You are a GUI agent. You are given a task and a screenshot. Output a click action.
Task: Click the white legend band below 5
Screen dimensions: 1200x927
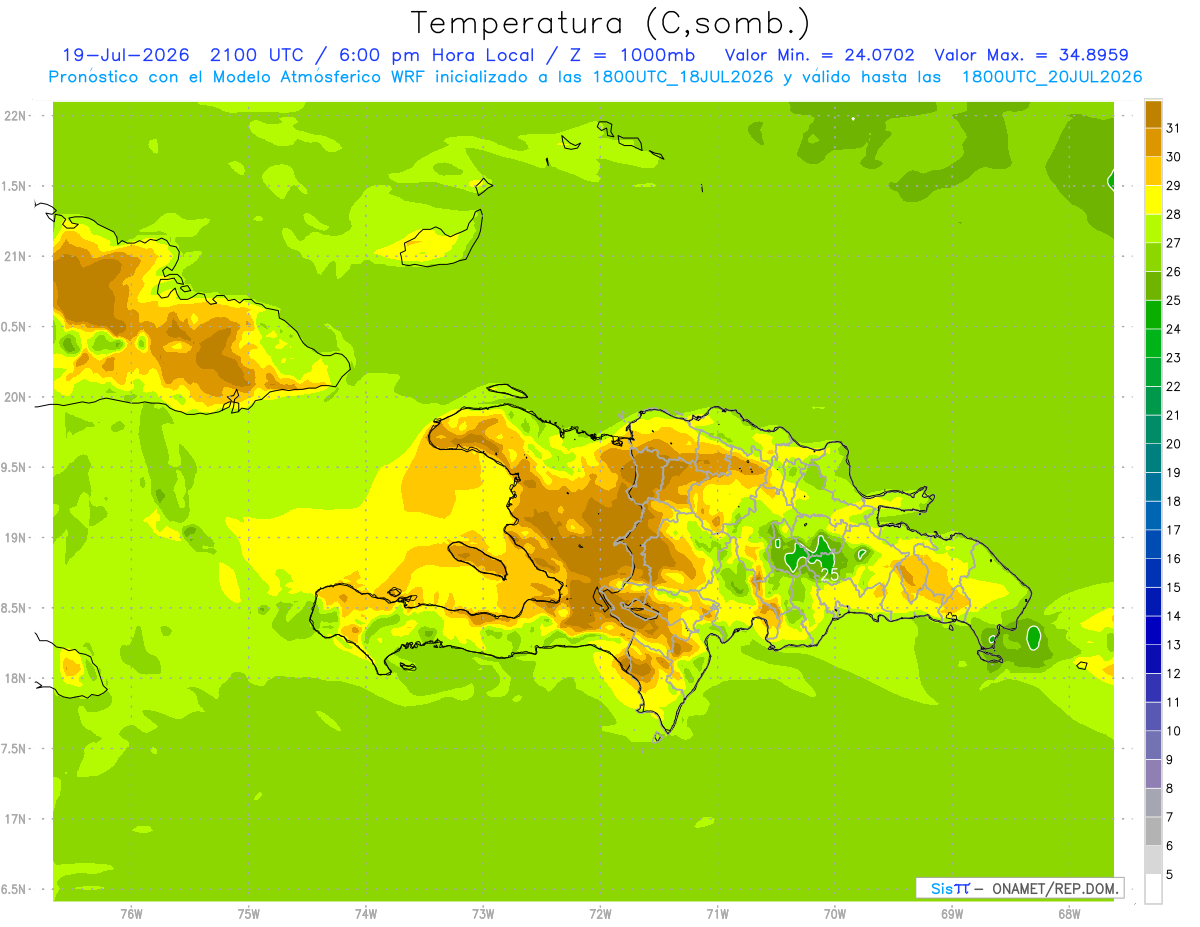click(1153, 889)
